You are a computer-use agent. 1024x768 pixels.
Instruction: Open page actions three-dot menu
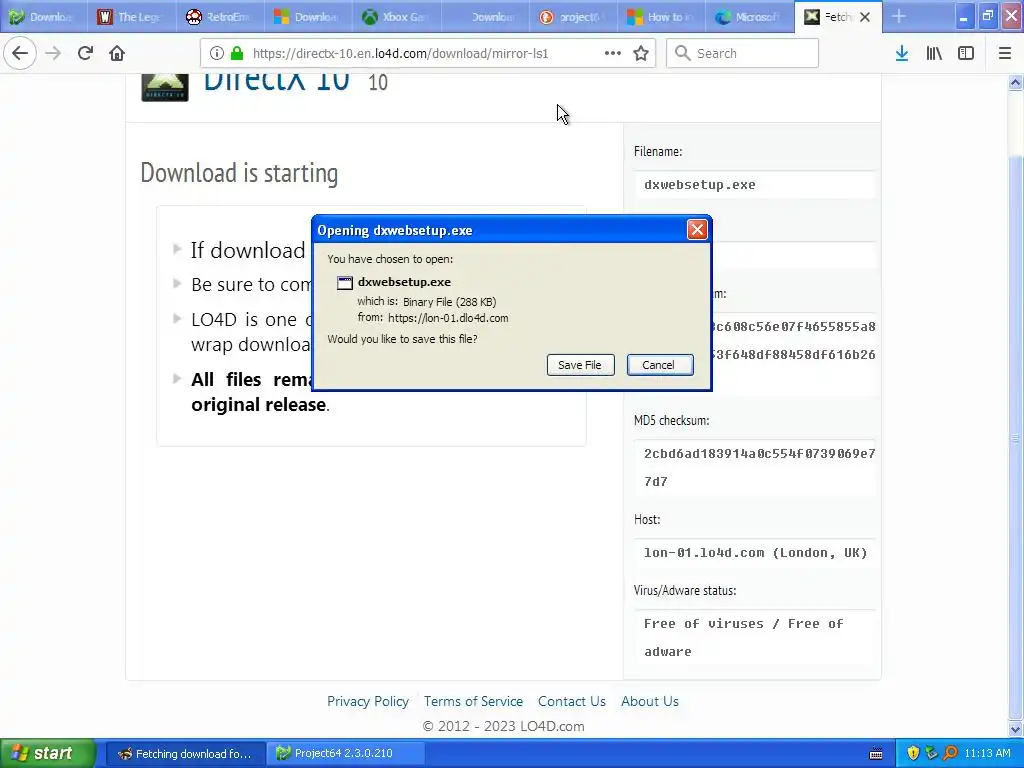613,53
